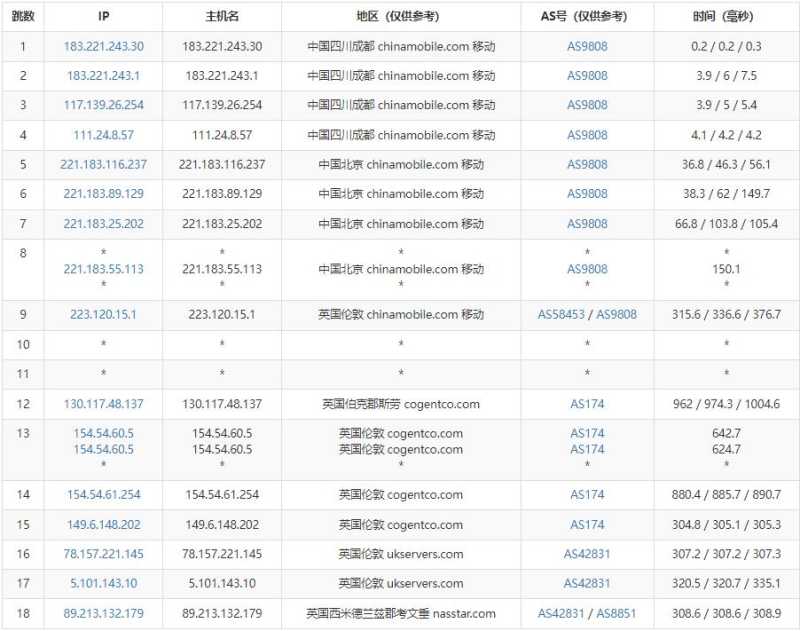Viewport: 800px width, 631px height.
Task: Select the 跳数 column header
Action: pyautogui.click(x=23, y=16)
